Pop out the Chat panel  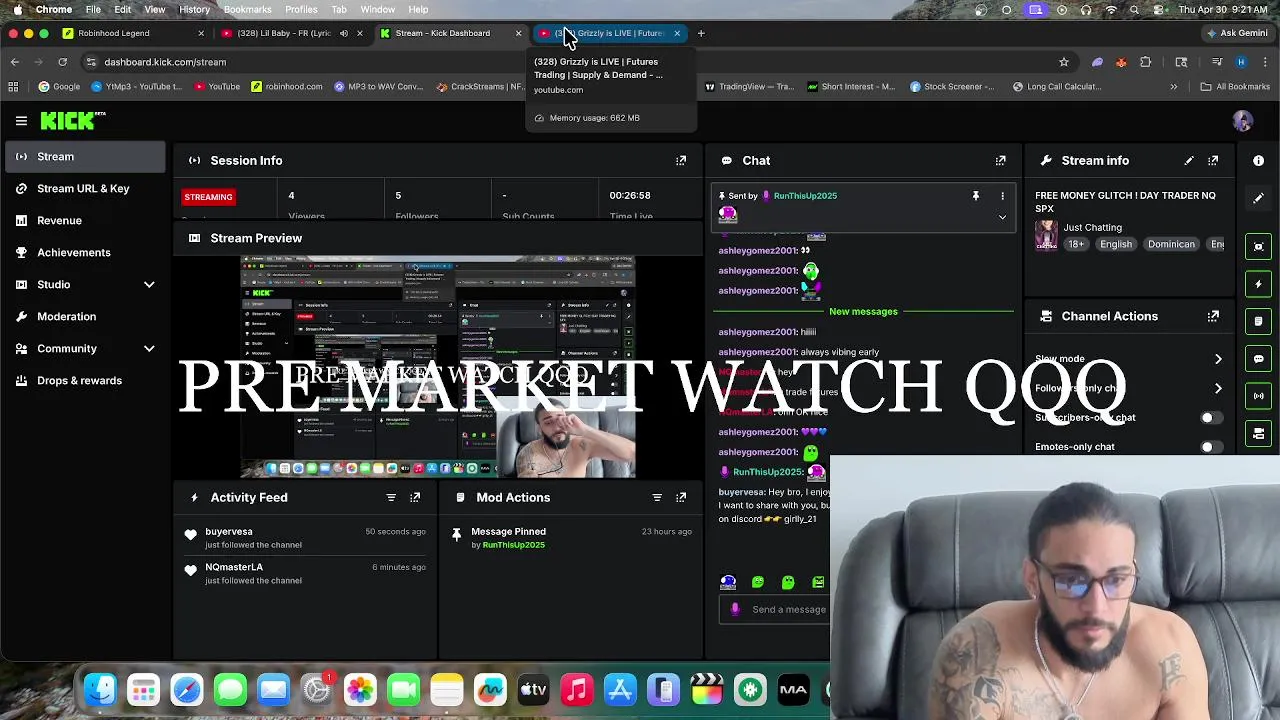coord(1000,160)
